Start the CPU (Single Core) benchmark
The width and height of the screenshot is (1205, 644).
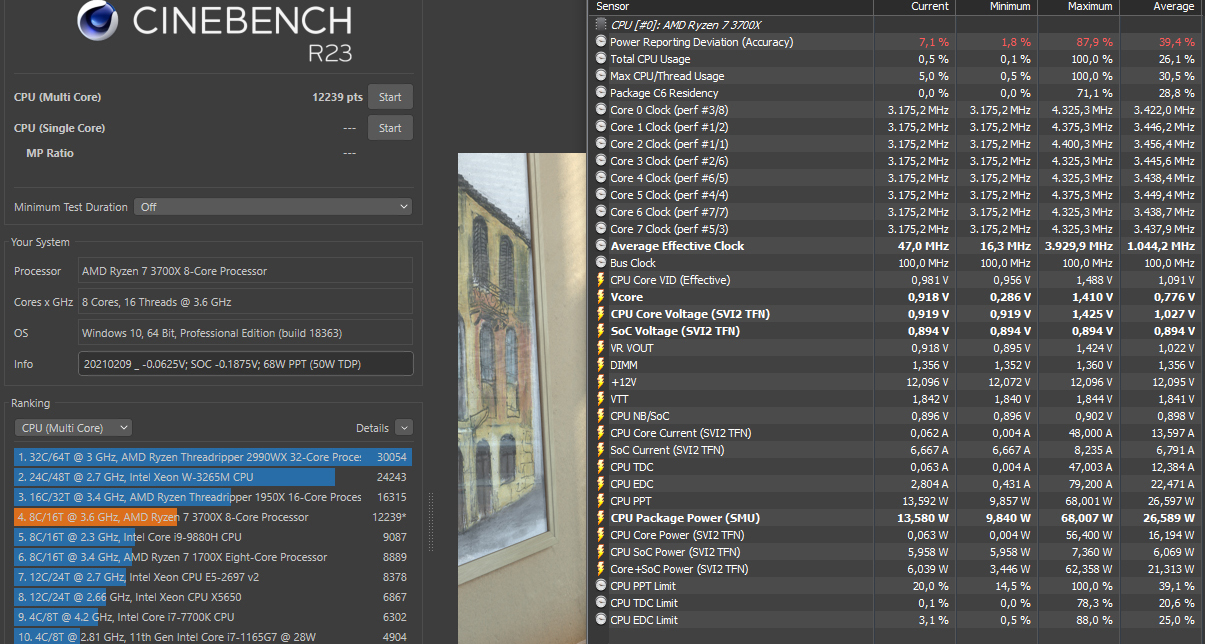390,128
